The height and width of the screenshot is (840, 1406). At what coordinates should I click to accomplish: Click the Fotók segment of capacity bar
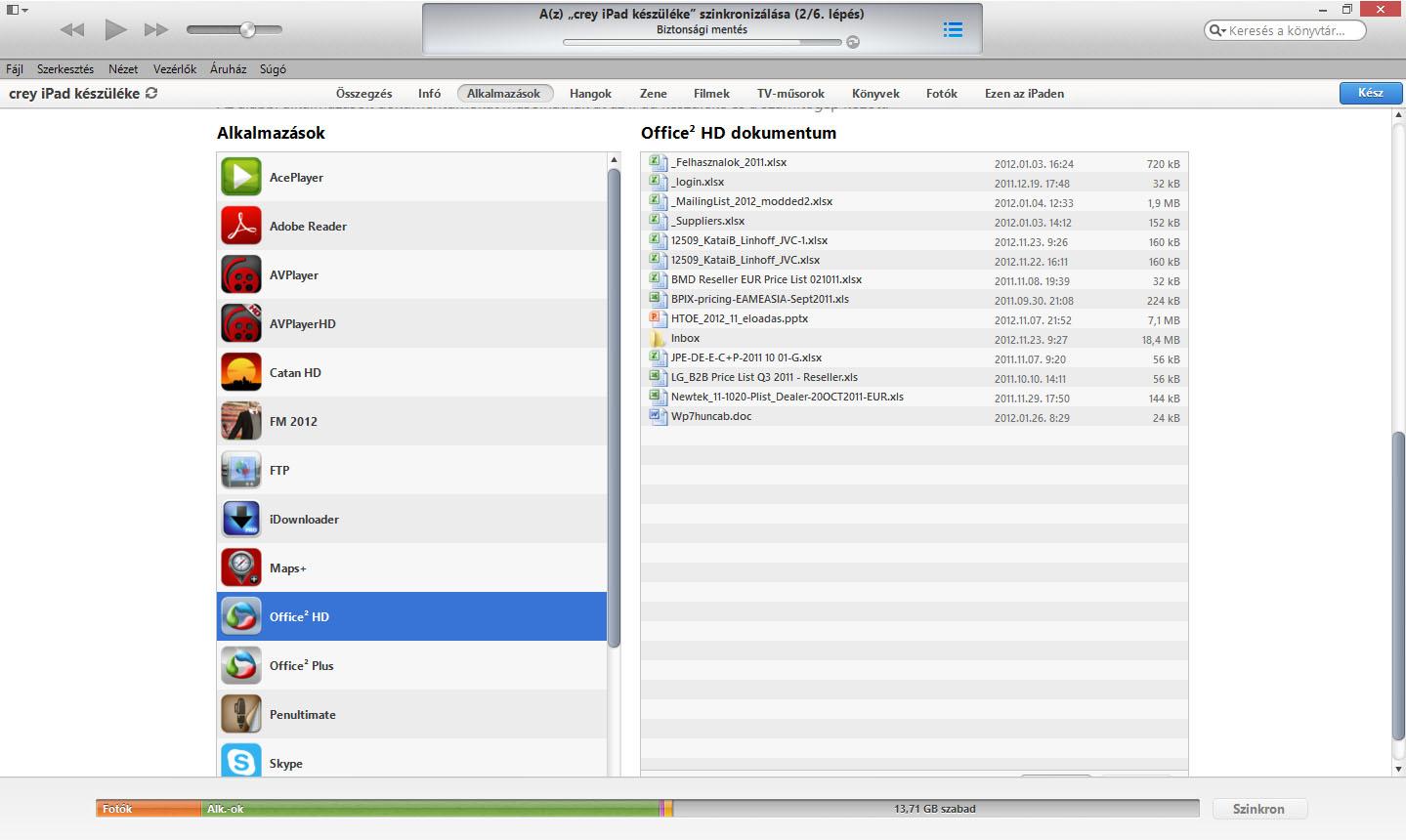tap(149, 809)
